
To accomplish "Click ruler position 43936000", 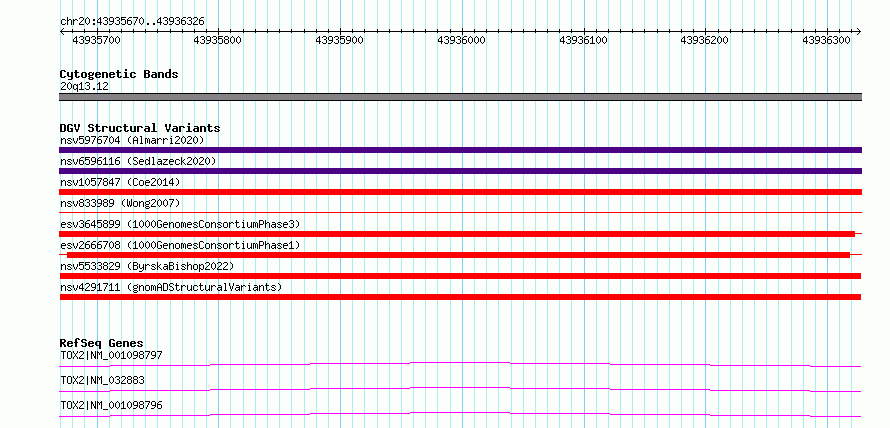I will (x=461, y=40).
